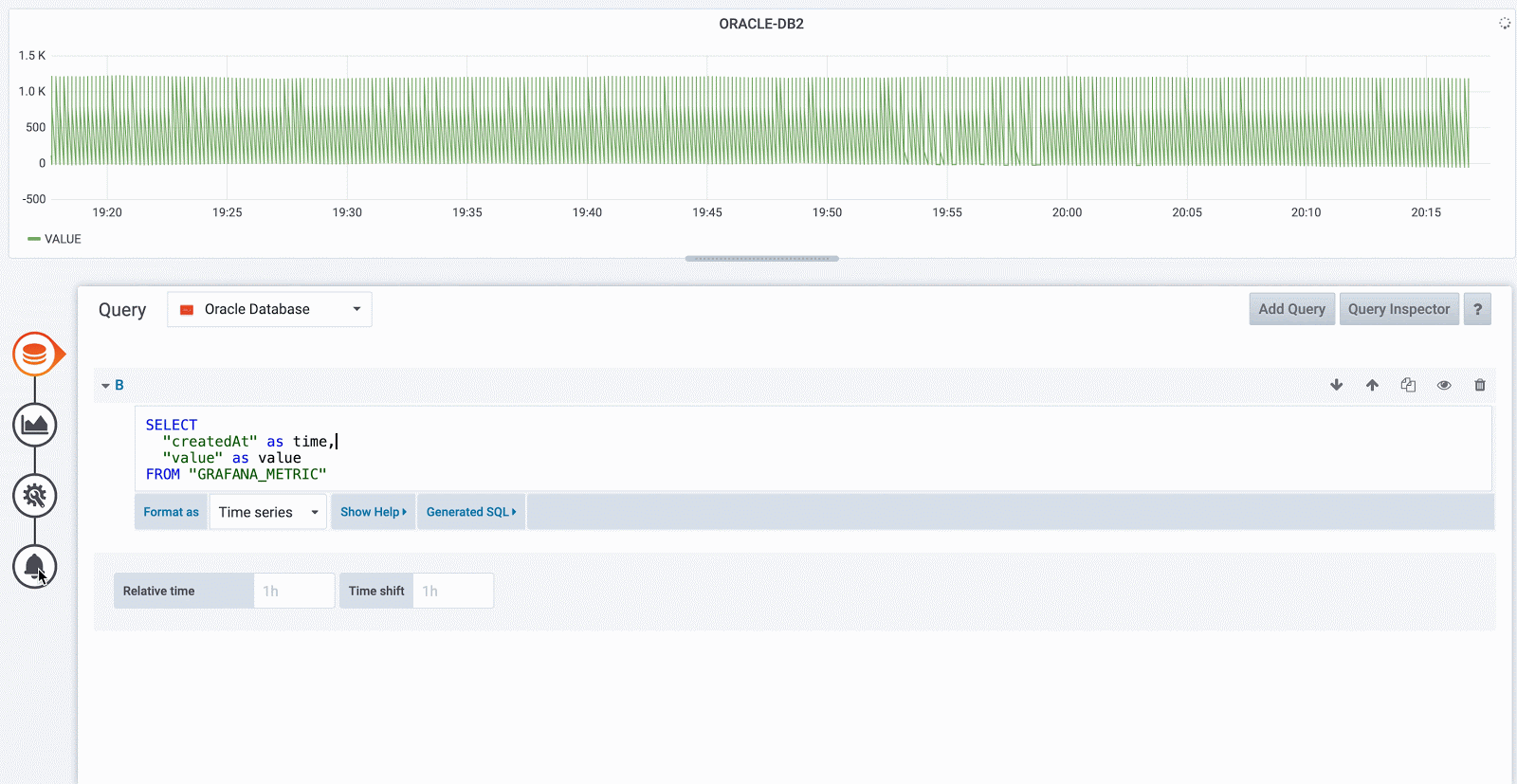Open the Time series format dropdown
This screenshot has width=1517, height=784.
coord(268,512)
